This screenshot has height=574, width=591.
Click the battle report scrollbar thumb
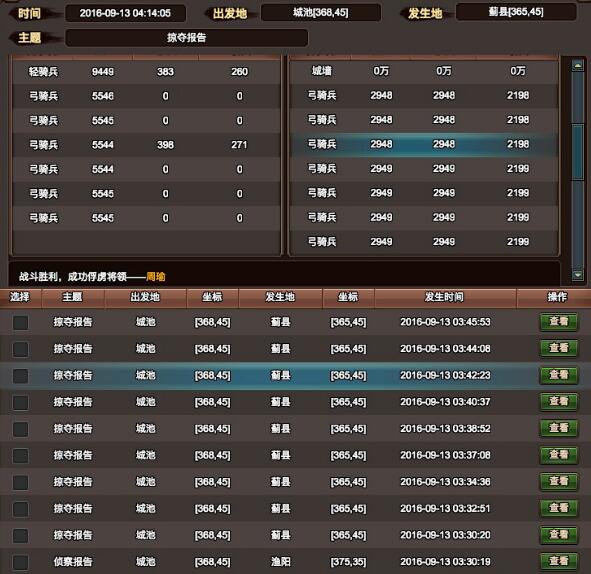coord(577,151)
